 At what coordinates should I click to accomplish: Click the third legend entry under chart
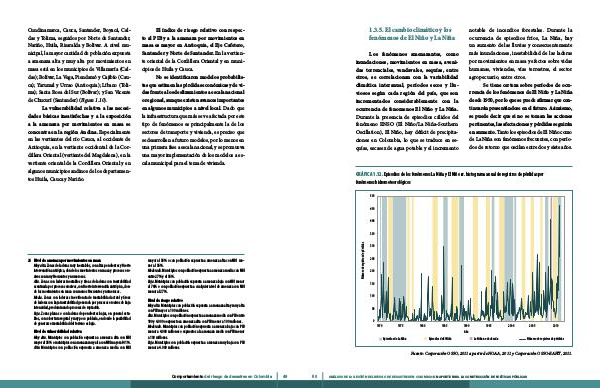pyautogui.click(x=484, y=339)
